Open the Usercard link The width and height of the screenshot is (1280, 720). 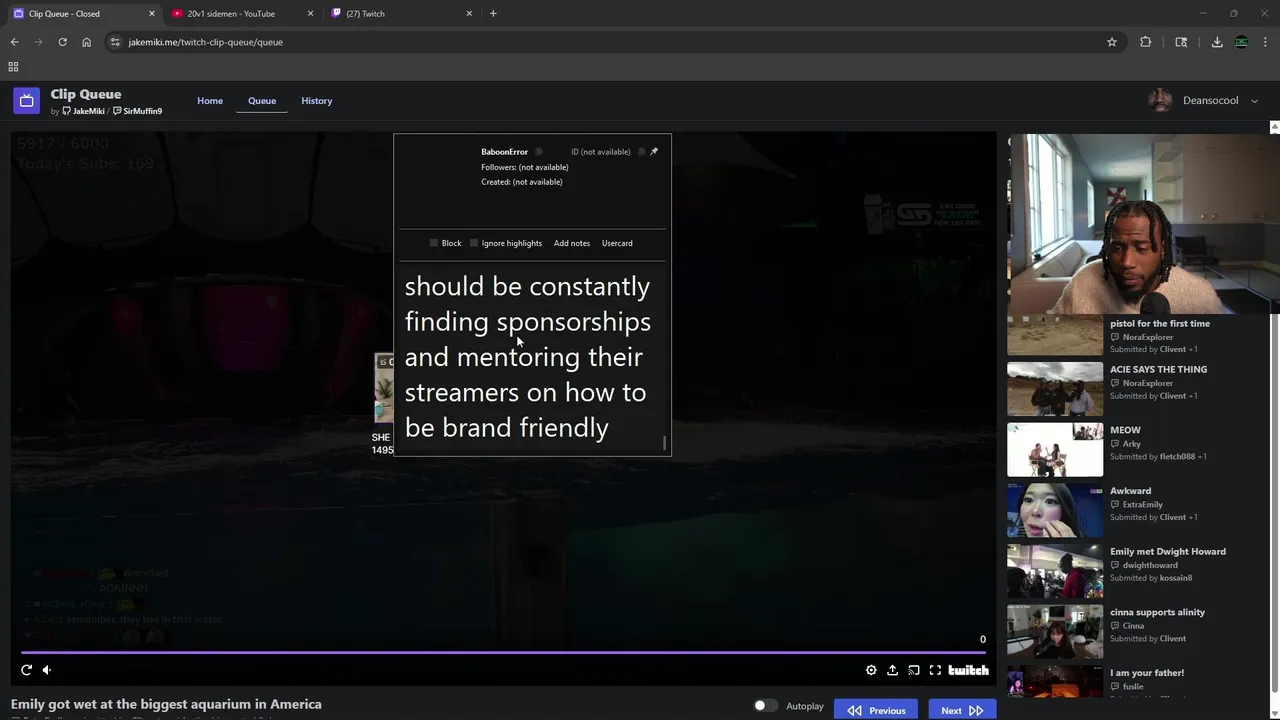point(617,243)
